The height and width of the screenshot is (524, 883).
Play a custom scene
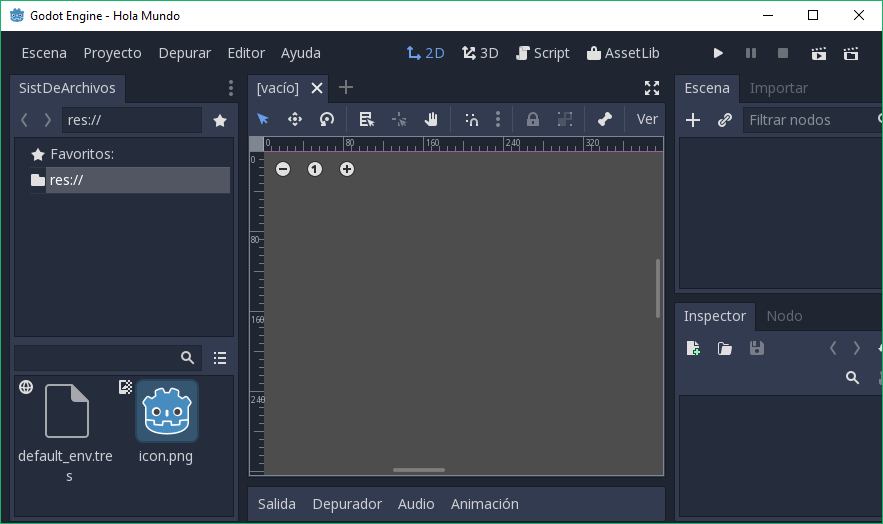click(x=851, y=53)
